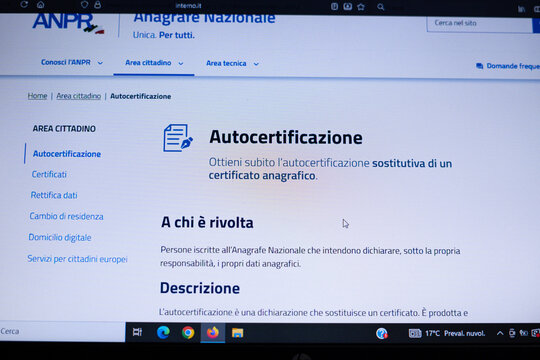This screenshot has width=540, height=360.
Task: Click the Cerca nel sito search field
Action: click(479, 23)
